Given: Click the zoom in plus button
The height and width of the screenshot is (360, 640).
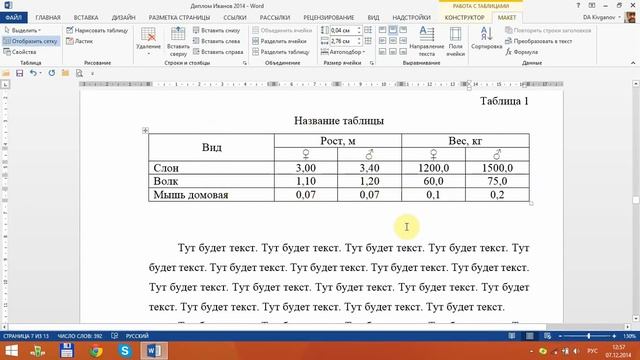Looking at the screenshot, I should tap(614, 336).
